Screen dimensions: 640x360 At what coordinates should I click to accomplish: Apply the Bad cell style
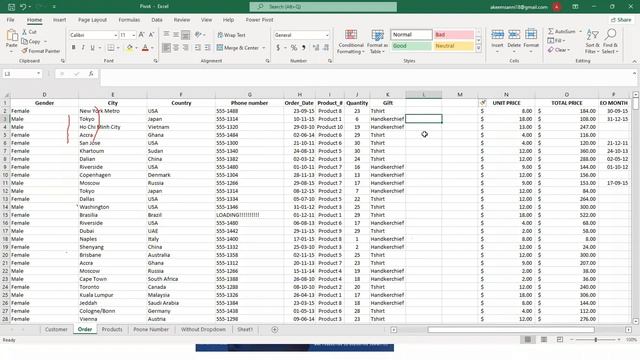click(x=453, y=35)
